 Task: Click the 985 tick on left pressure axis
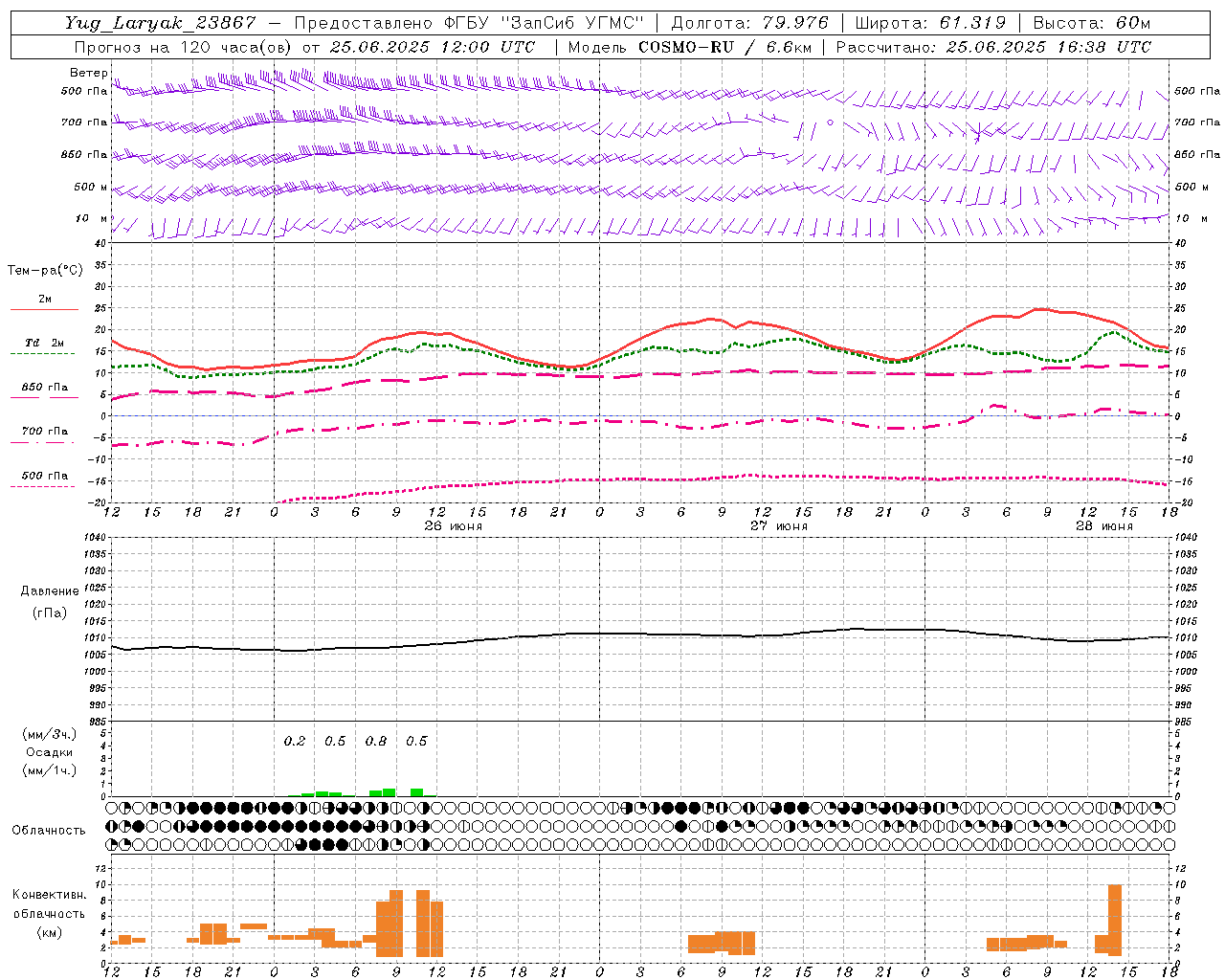tap(96, 722)
